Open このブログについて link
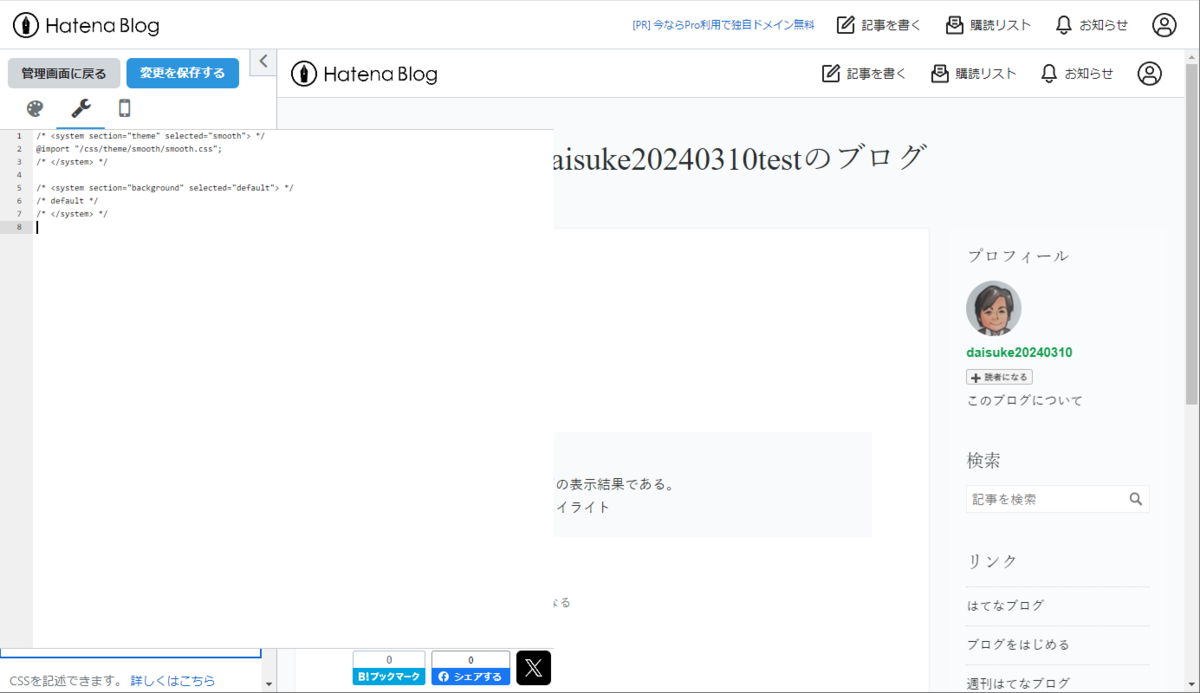The height and width of the screenshot is (693, 1200). coord(1025,401)
